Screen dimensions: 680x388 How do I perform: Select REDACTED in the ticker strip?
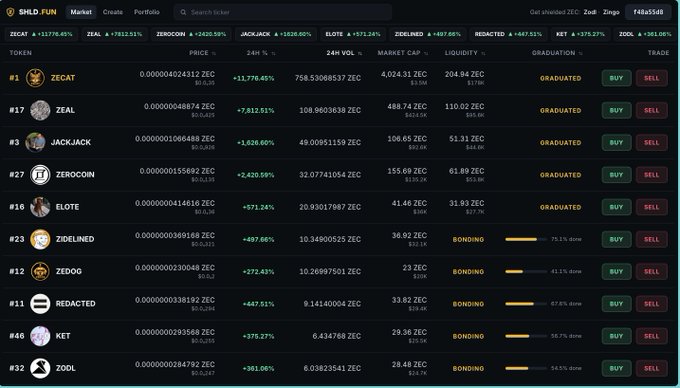click(508, 34)
